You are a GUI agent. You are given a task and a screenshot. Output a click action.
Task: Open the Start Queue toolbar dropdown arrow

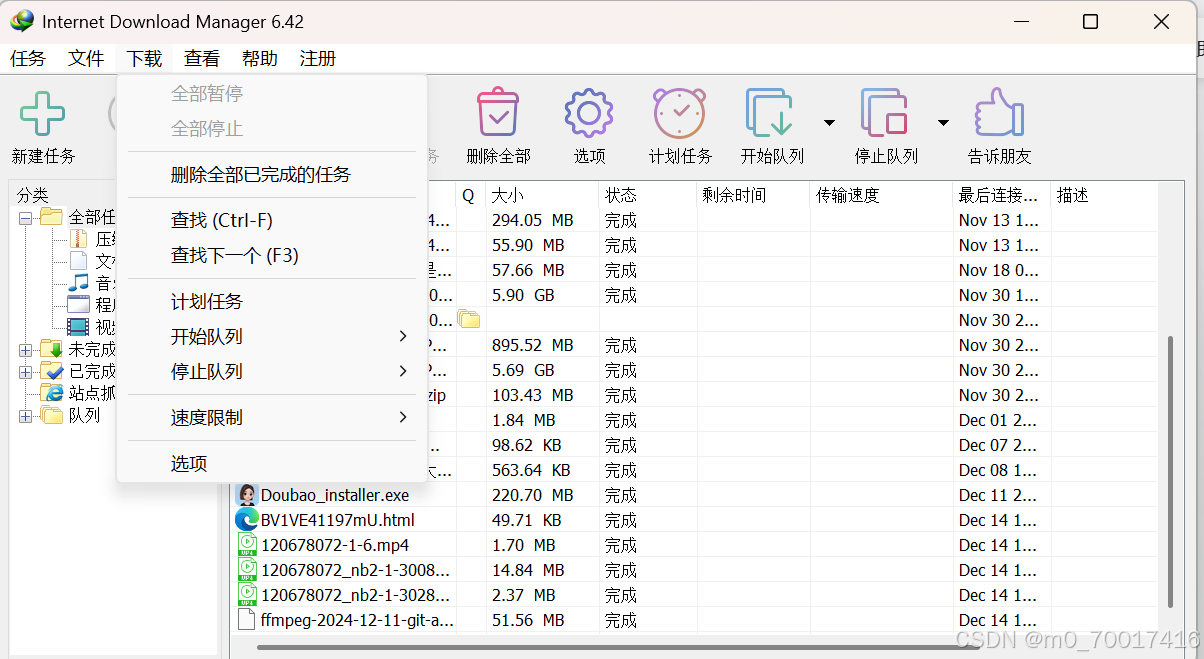(829, 122)
